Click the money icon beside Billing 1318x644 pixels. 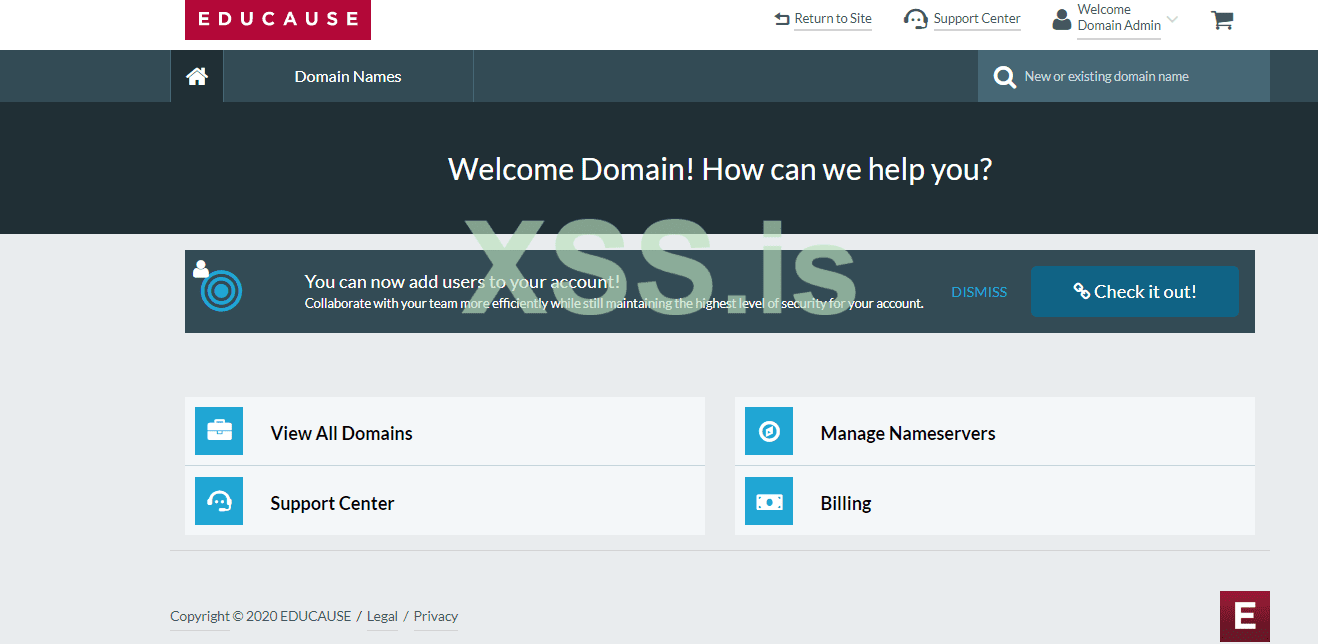(x=769, y=501)
